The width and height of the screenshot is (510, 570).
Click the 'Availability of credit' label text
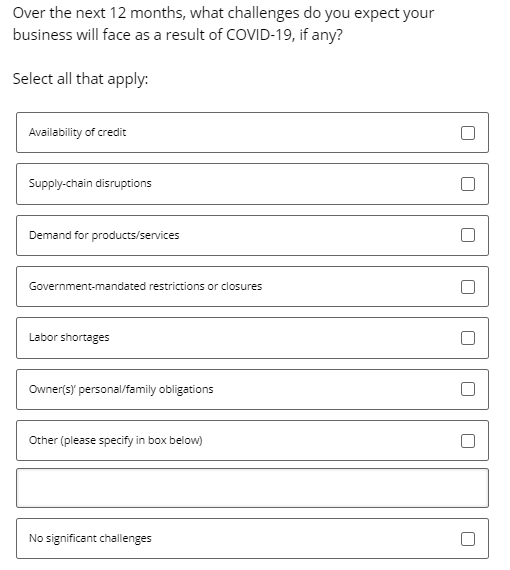click(x=77, y=132)
